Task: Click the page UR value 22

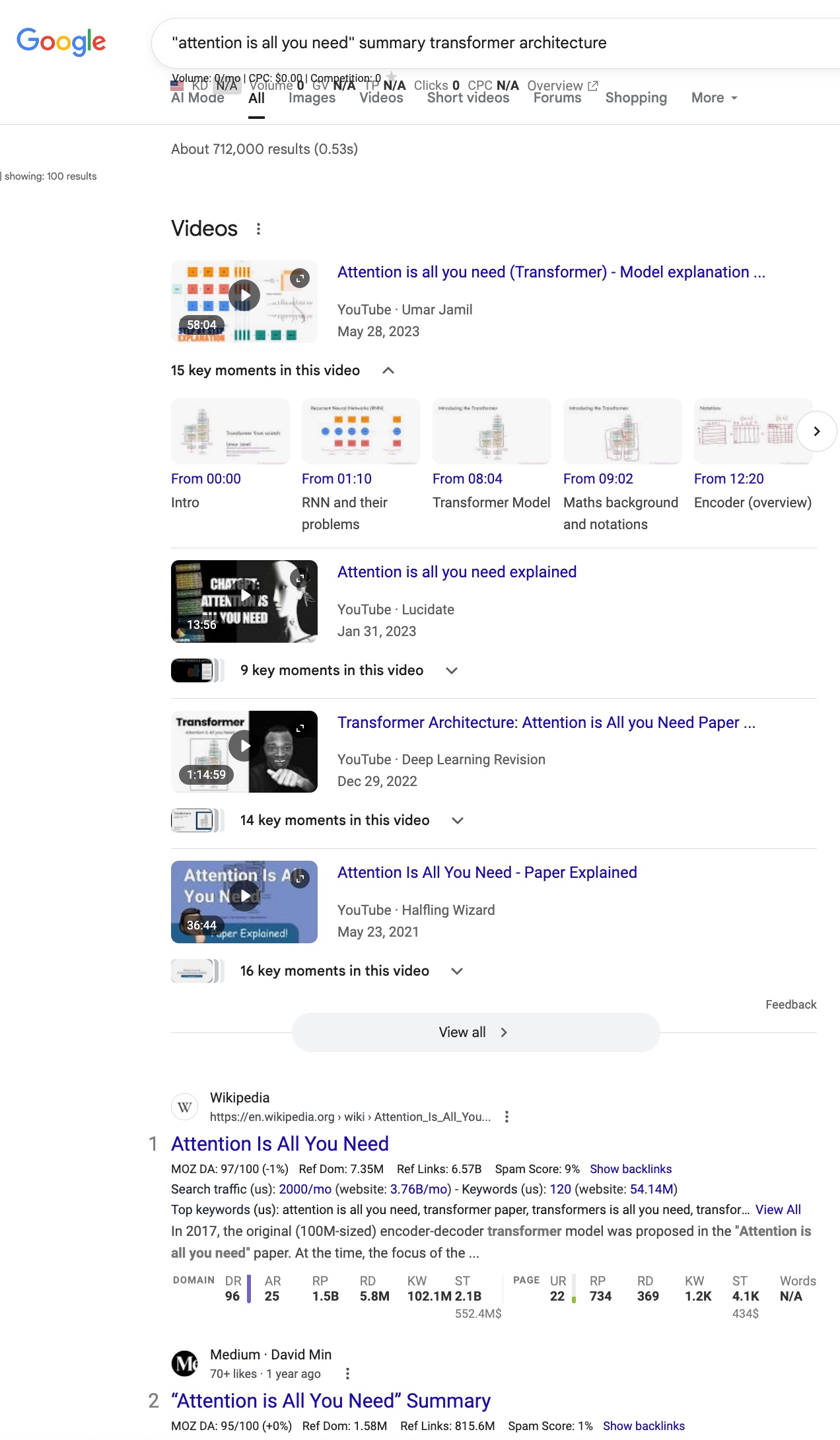Action: (x=557, y=1297)
